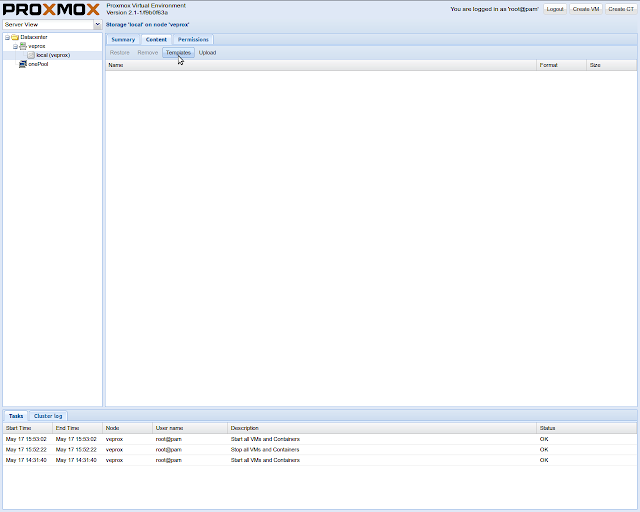Sort content by Name column
The width and height of the screenshot is (640, 512).
[320, 65]
